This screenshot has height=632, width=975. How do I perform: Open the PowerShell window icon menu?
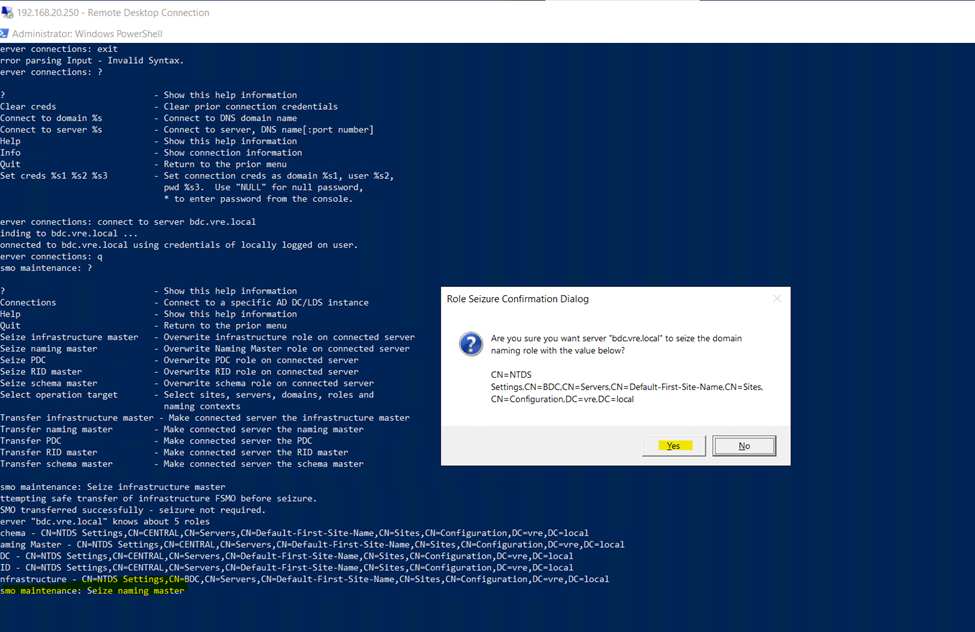pos(8,33)
